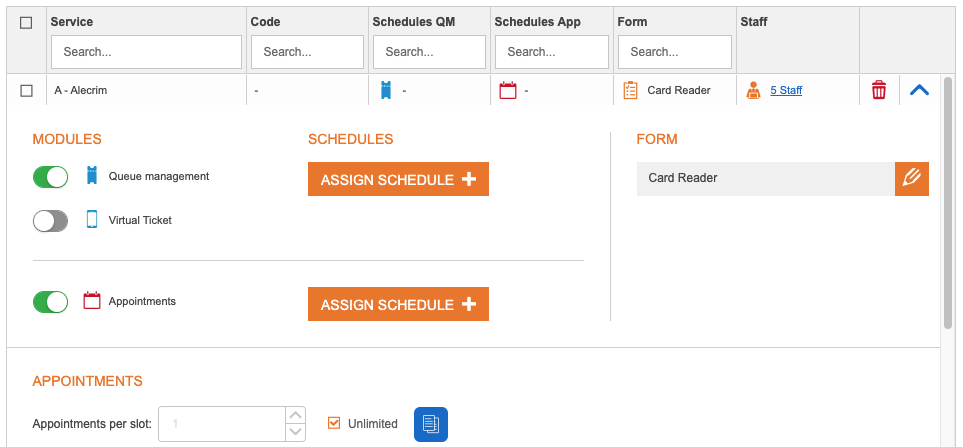
Task: Click the blue ticket icon in Schedules QM column
Action: click(386, 90)
